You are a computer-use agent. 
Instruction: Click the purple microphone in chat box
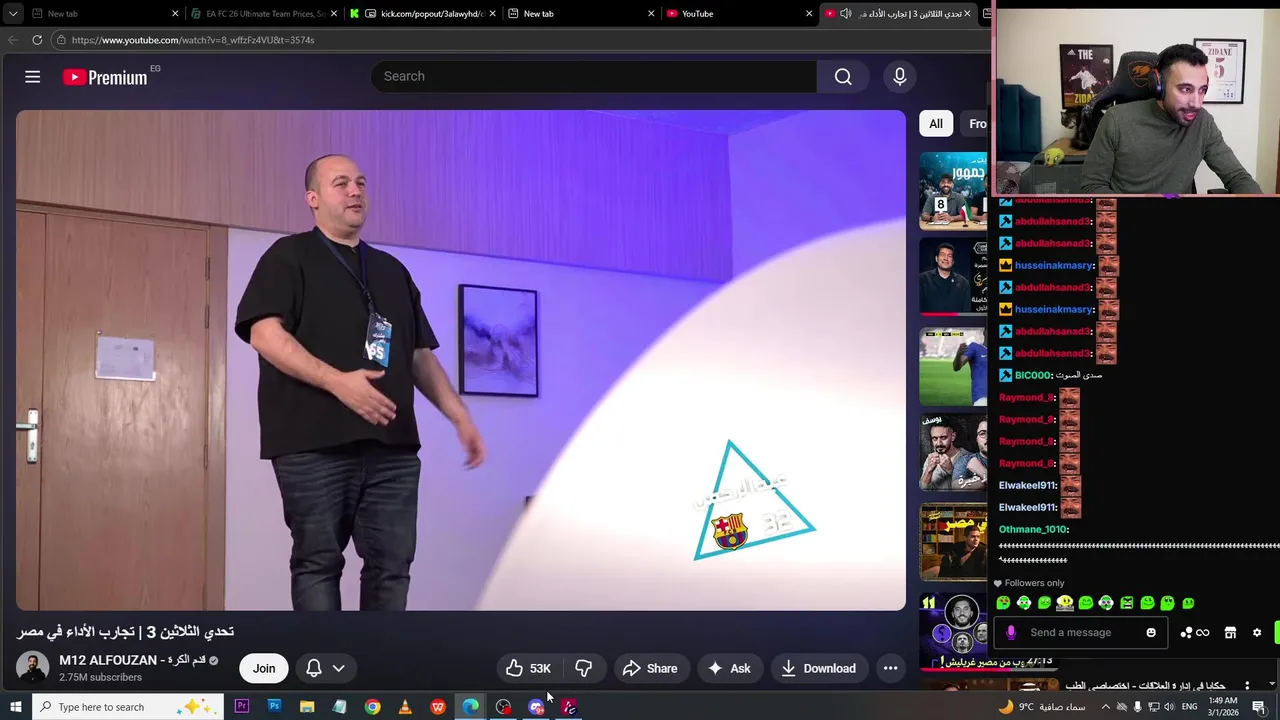pyautogui.click(x=1010, y=632)
